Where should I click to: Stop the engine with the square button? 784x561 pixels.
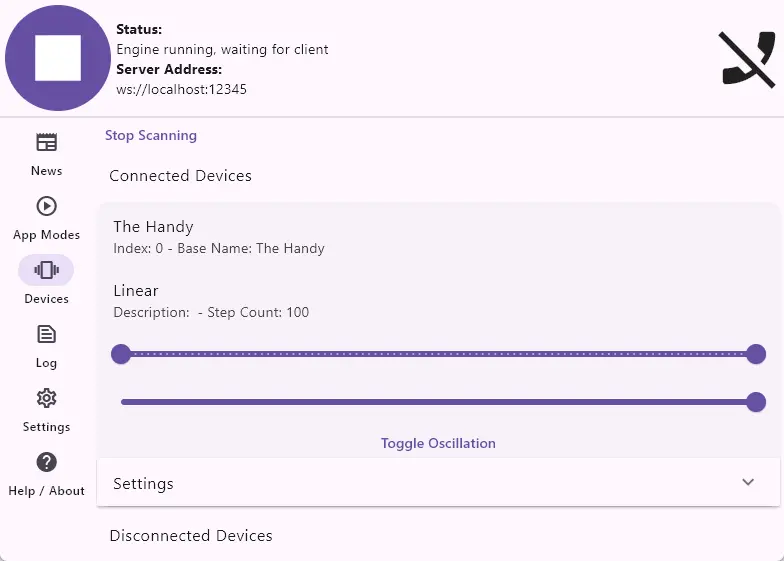pyautogui.click(x=58, y=58)
